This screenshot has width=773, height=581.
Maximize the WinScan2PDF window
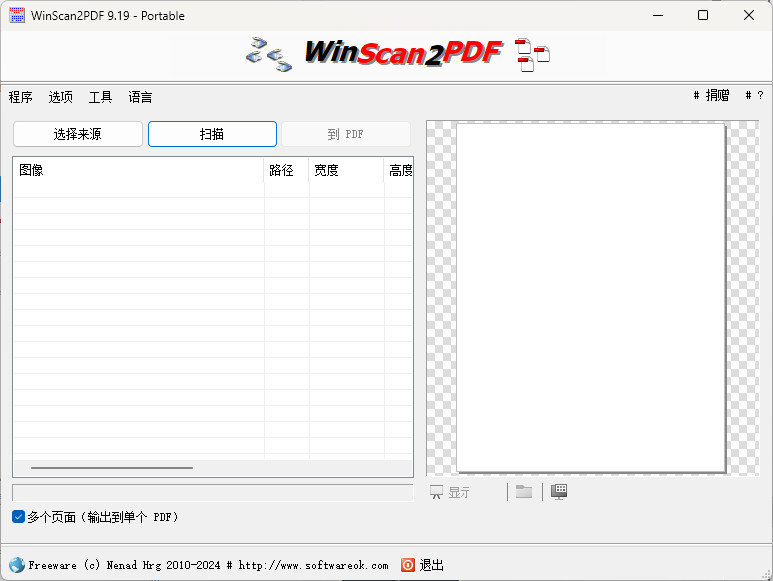point(703,15)
